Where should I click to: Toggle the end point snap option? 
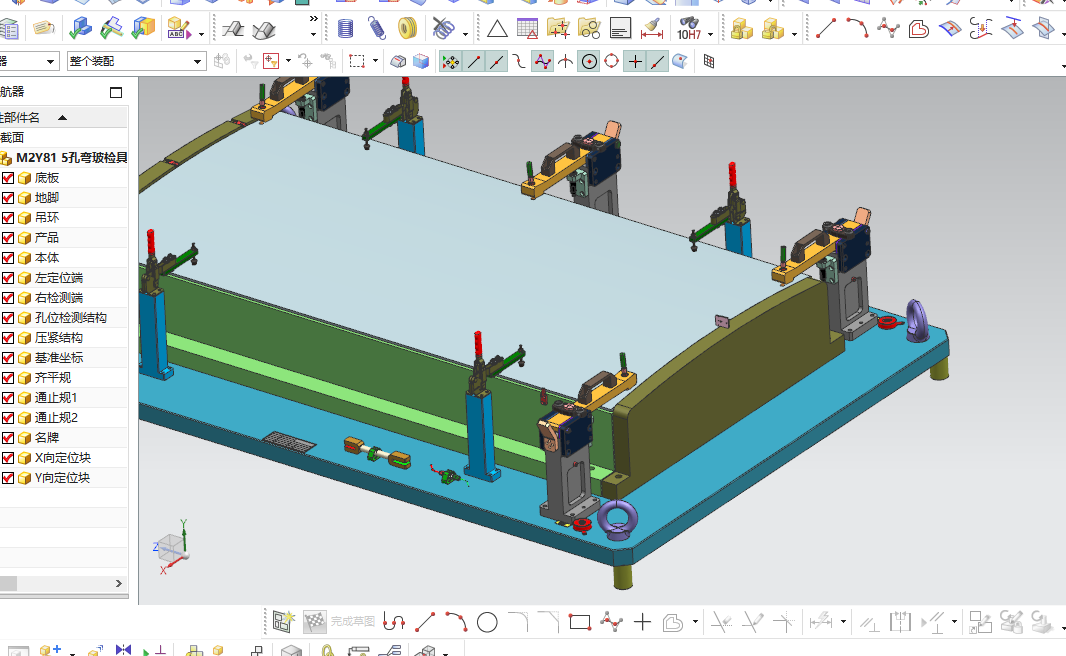click(x=474, y=62)
